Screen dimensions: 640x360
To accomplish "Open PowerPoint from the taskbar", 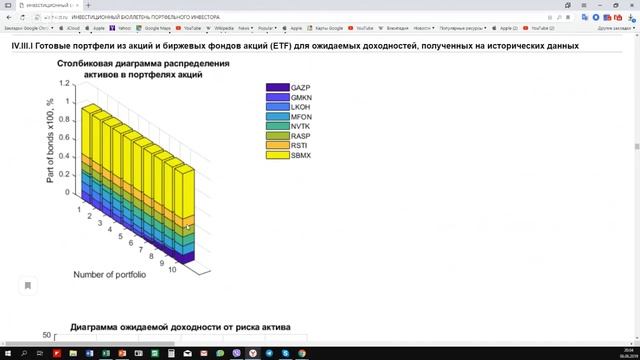I will click(122, 353).
